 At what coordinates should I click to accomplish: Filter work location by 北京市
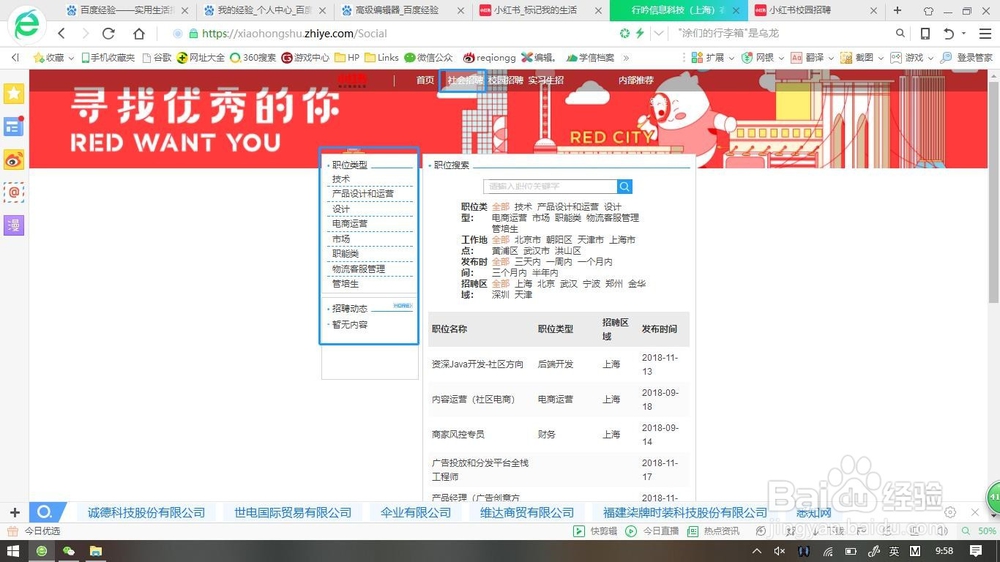click(x=527, y=239)
